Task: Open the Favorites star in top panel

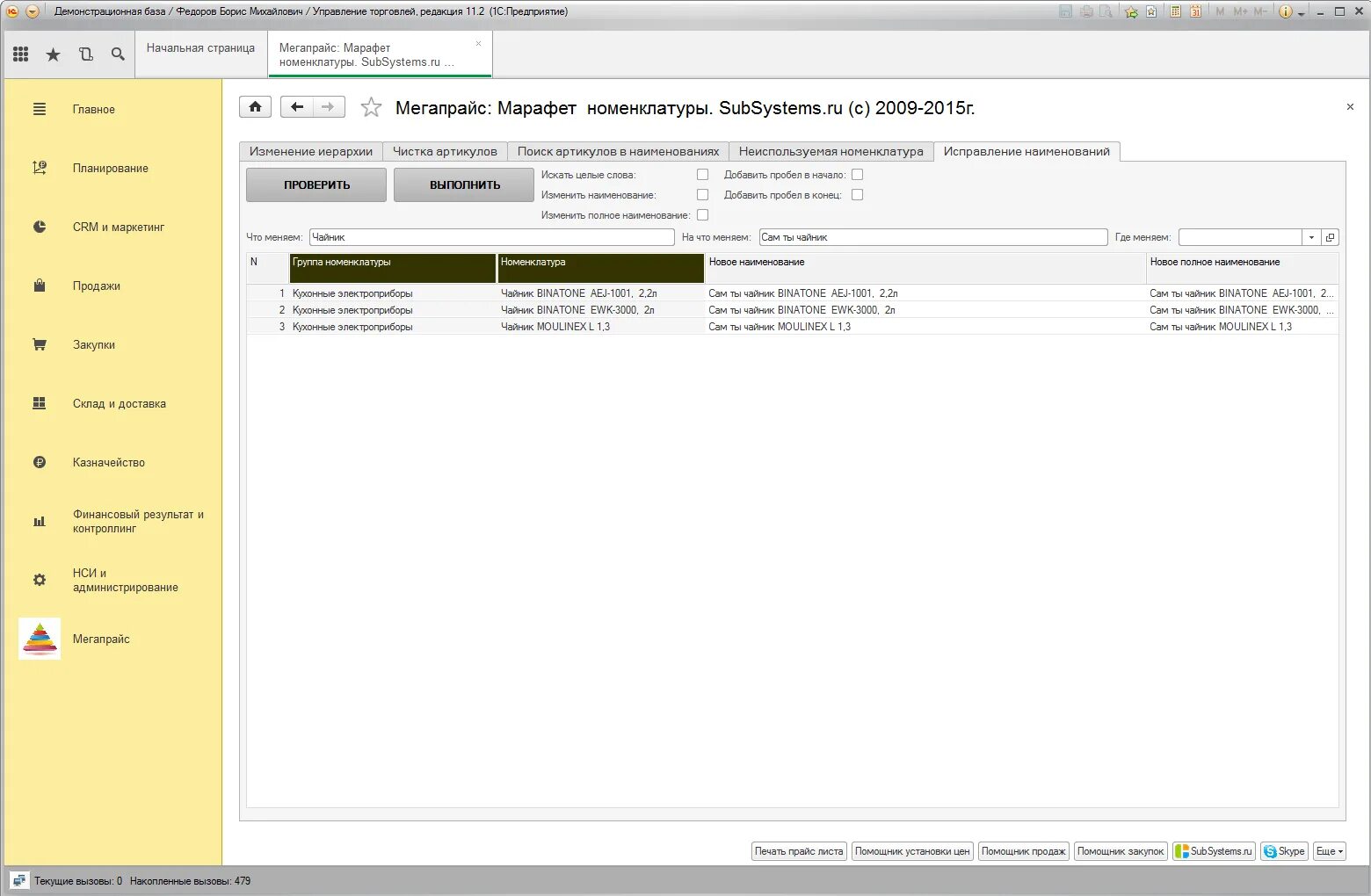Action: [x=54, y=54]
